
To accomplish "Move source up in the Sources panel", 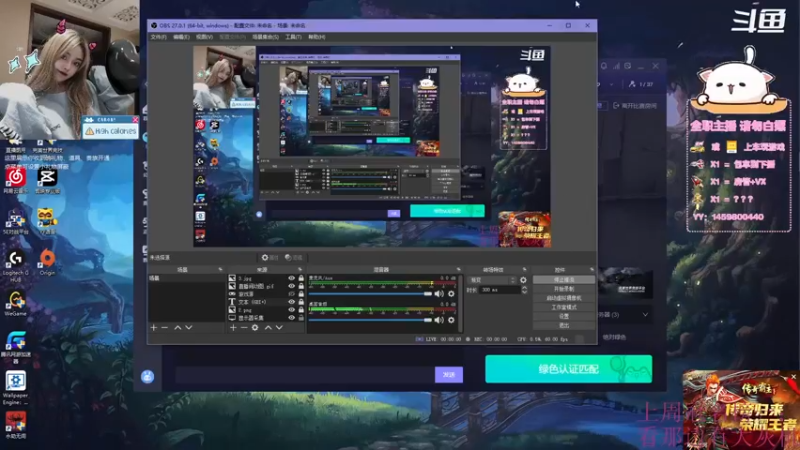I will pyautogui.click(x=268, y=328).
